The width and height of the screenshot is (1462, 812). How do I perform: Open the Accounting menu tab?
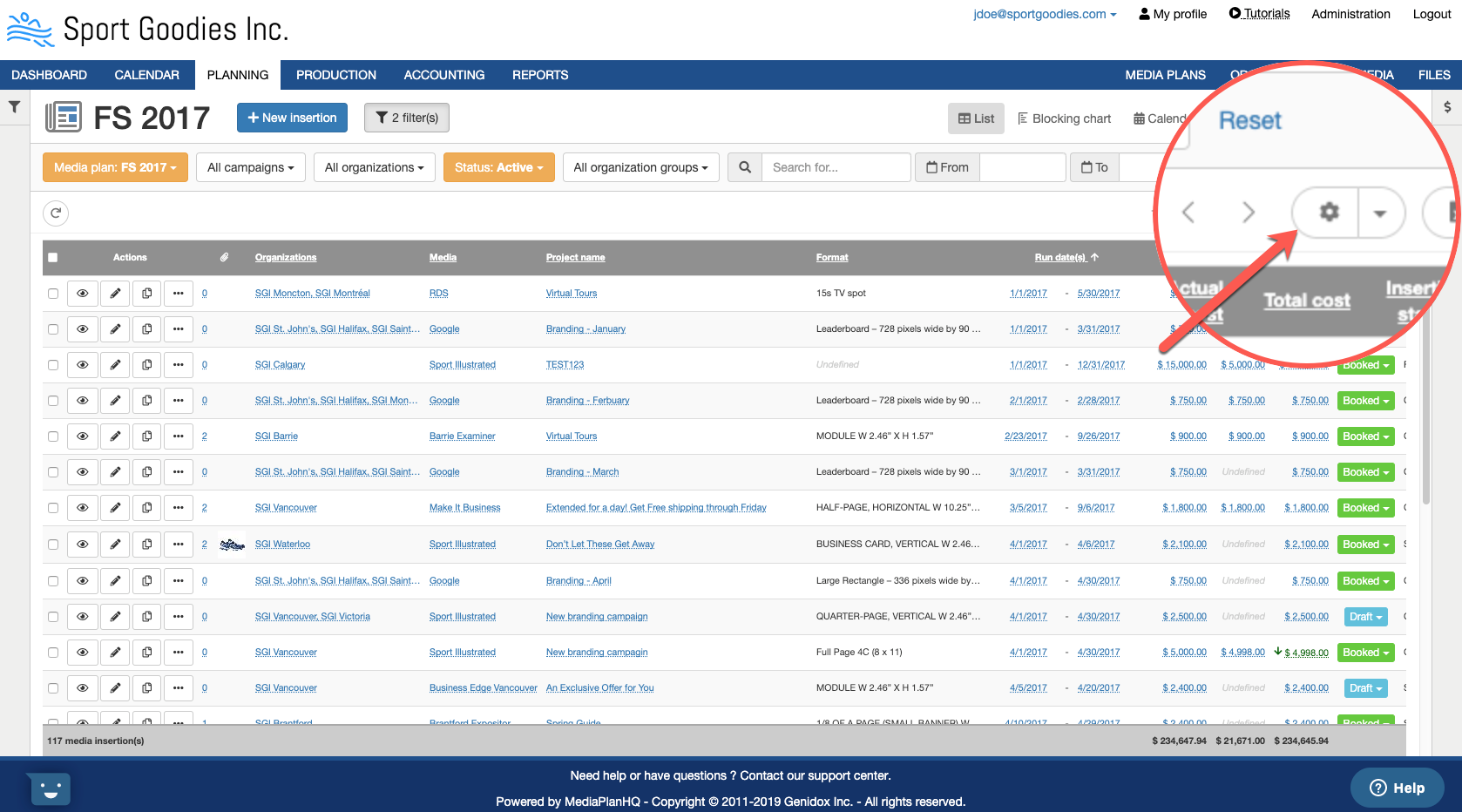[x=443, y=75]
